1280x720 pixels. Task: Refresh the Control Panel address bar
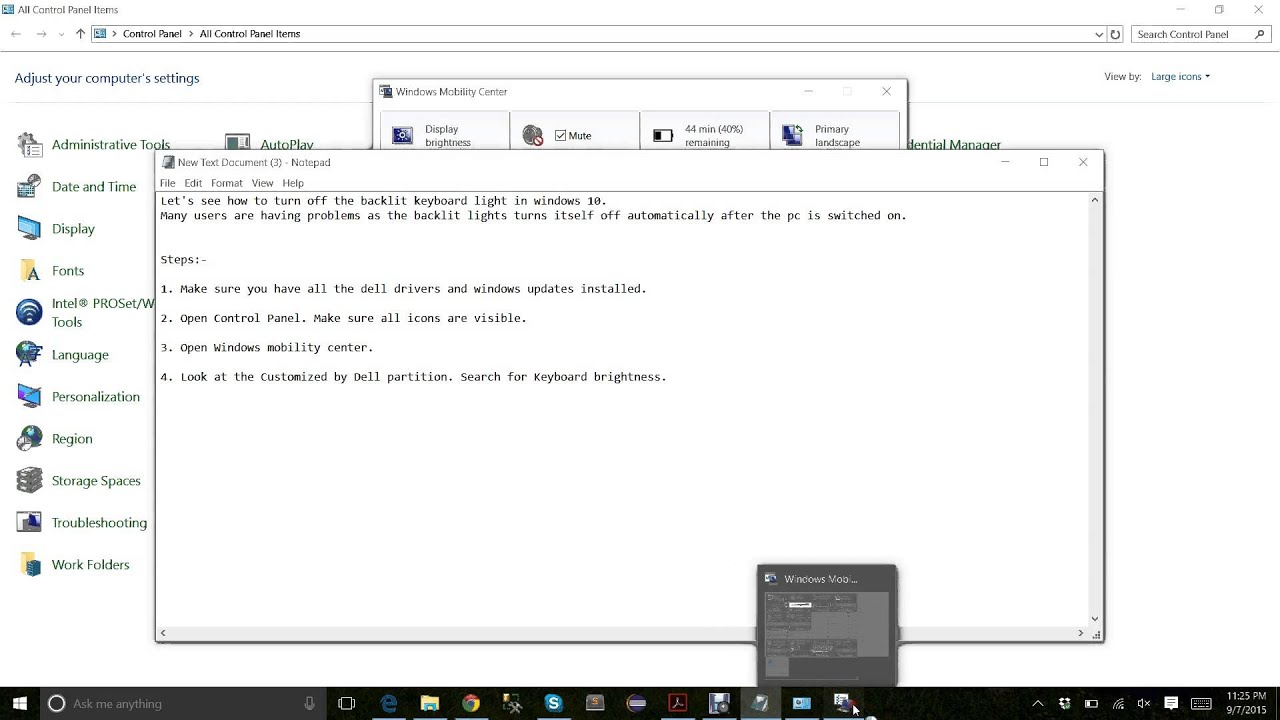(1116, 34)
